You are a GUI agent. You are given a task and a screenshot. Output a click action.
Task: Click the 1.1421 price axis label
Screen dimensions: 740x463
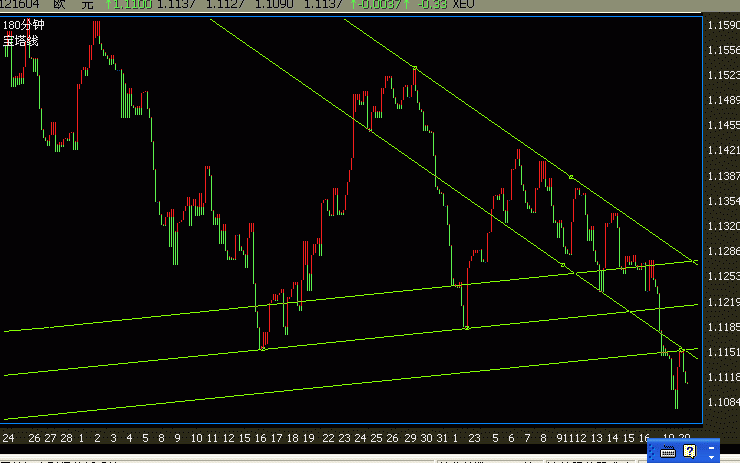(723, 150)
